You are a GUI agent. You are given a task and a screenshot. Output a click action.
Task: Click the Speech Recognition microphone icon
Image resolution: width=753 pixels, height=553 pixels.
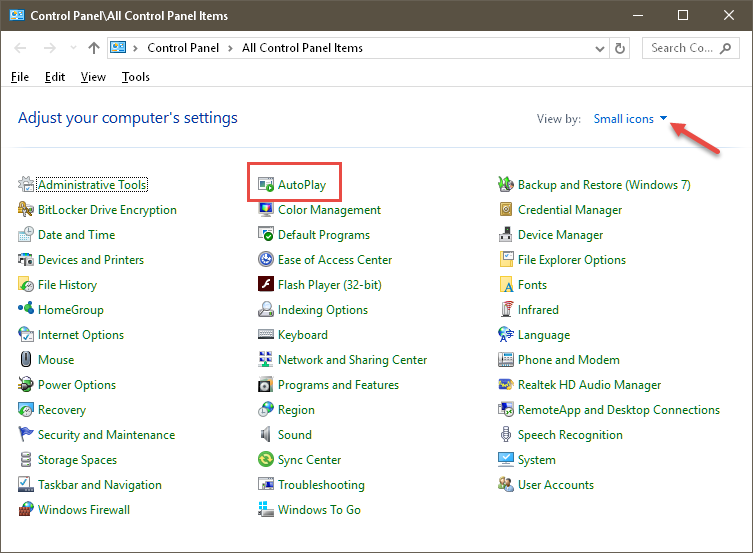pos(505,434)
